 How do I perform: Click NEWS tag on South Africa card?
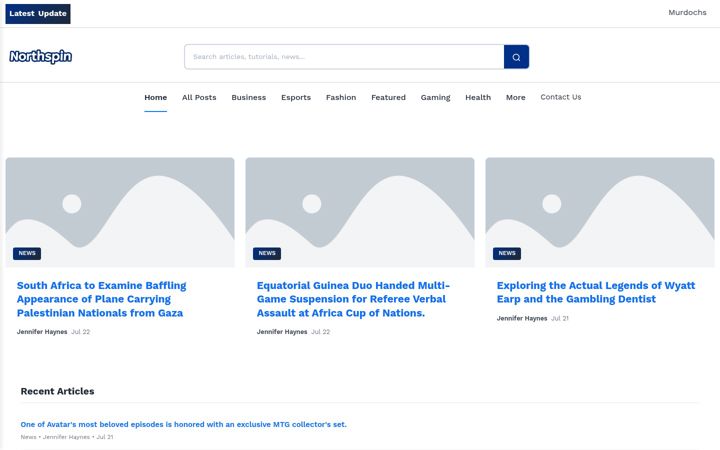coord(27,253)
